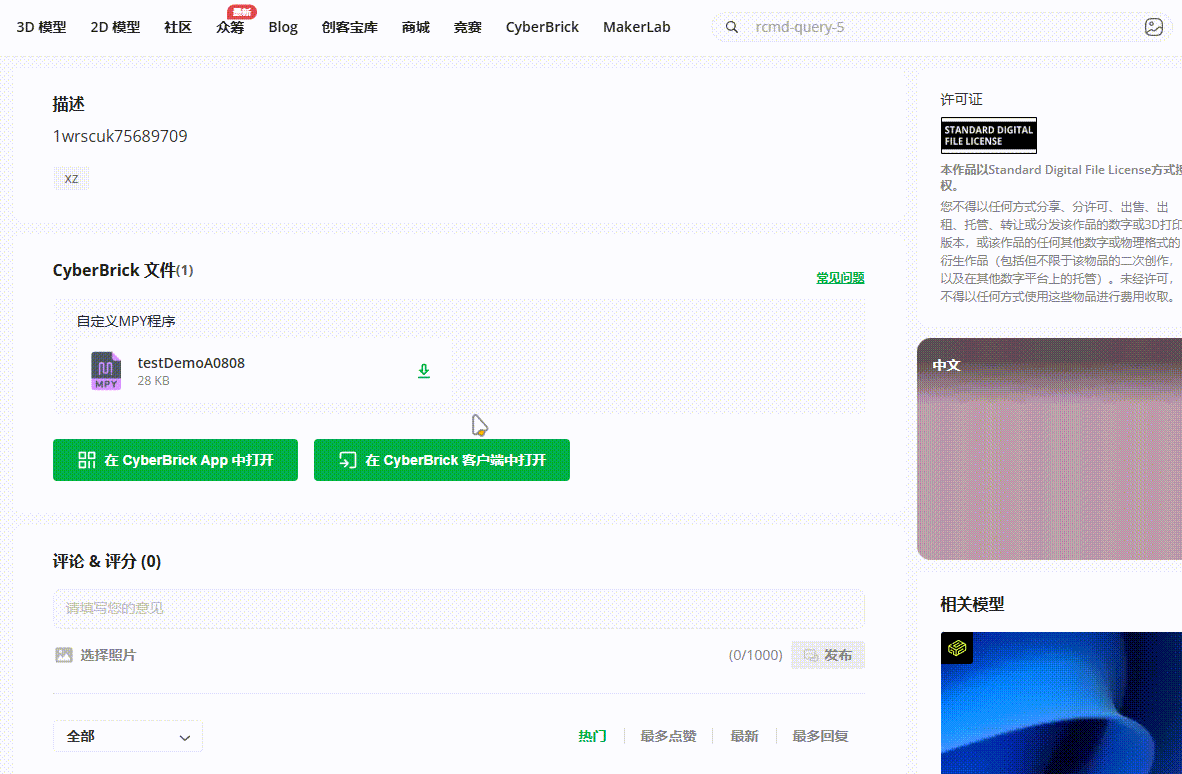Click the search magnifier icon
This screenshot has width=1182, height=774.
coord(732,27)
